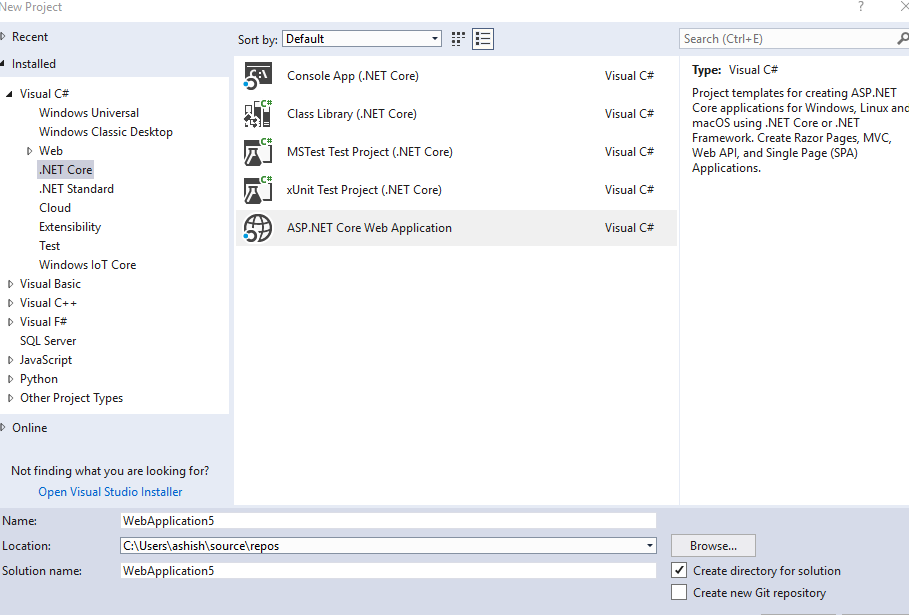Collapse the Visual C# tree node
This screenshot has height=615, width=909.
[x=9, y=94]
